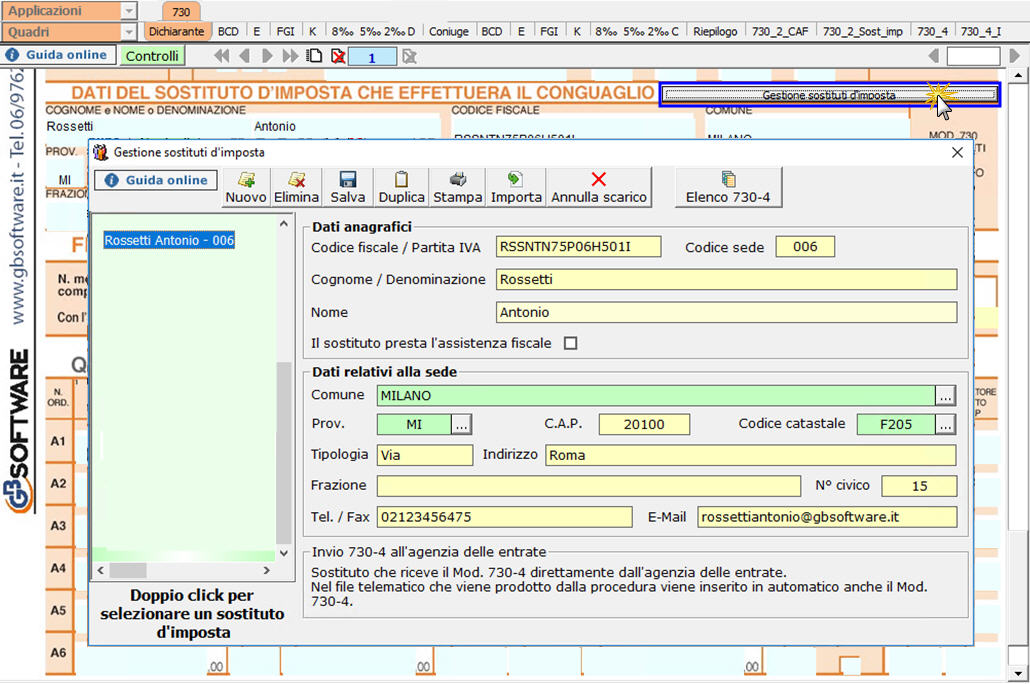
Task: Open the 730_4_I tab
Action: coord(981,32)
